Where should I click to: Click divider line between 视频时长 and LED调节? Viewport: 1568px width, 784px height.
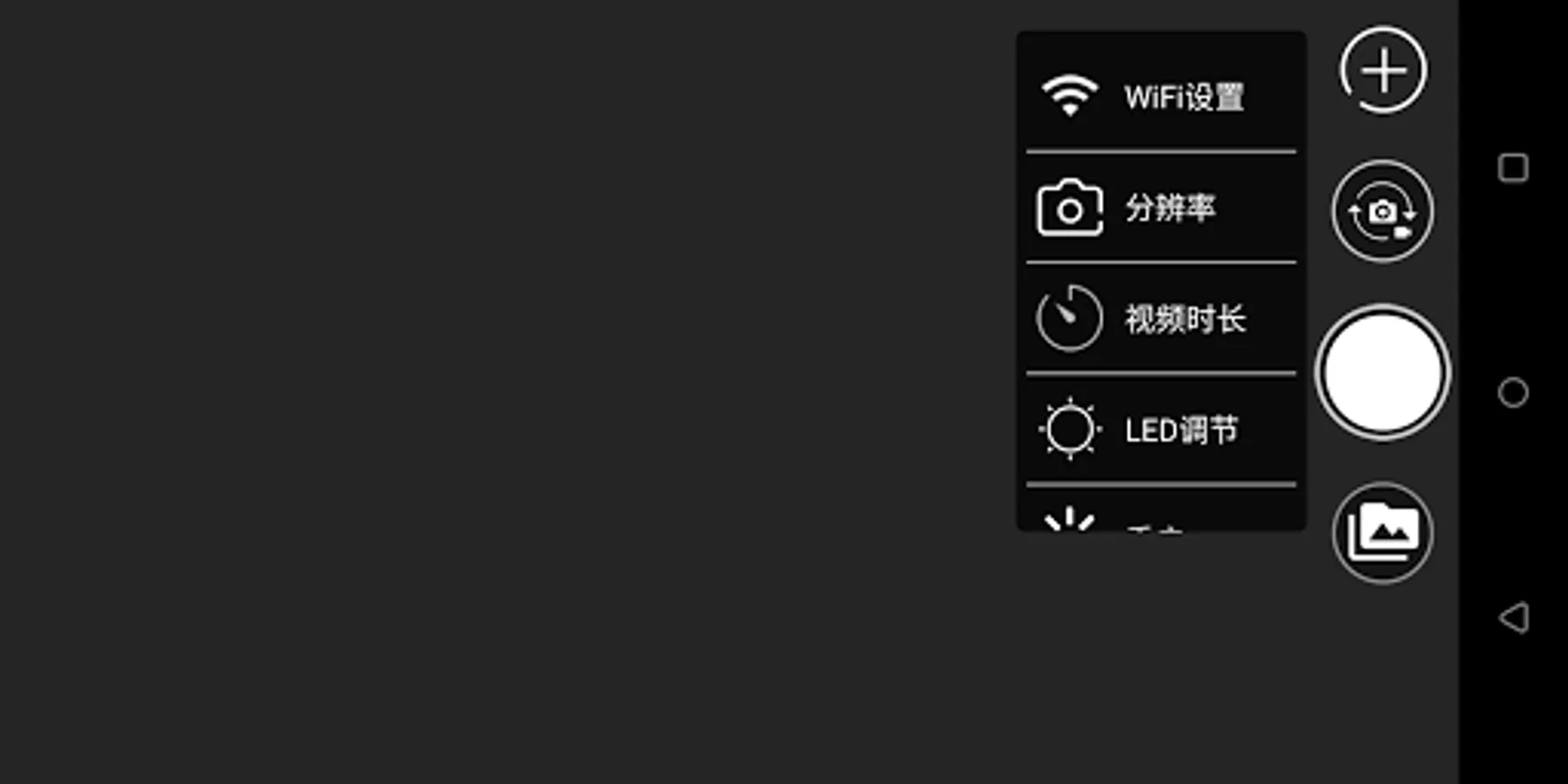tap(1161, 375)
